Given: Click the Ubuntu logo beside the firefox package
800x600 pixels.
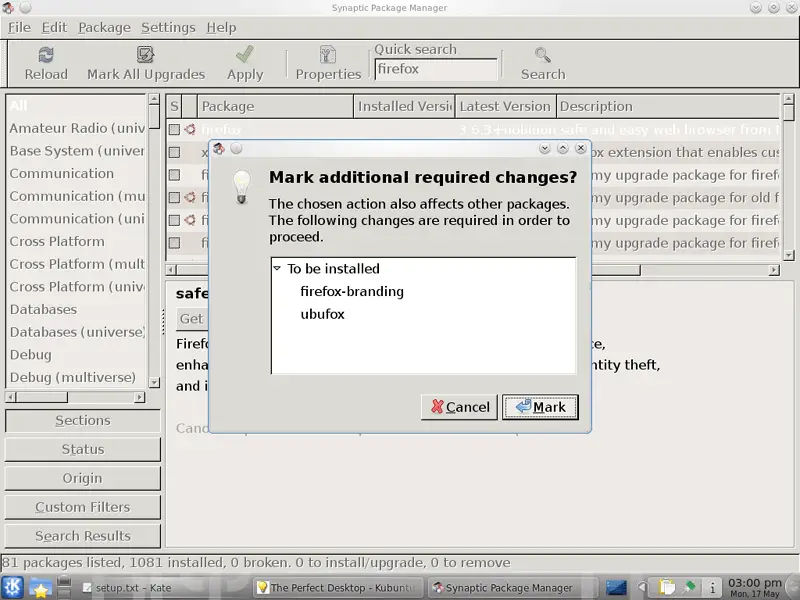Looking at the screenshot, I should pyautogui.click(x=190, y=129).
